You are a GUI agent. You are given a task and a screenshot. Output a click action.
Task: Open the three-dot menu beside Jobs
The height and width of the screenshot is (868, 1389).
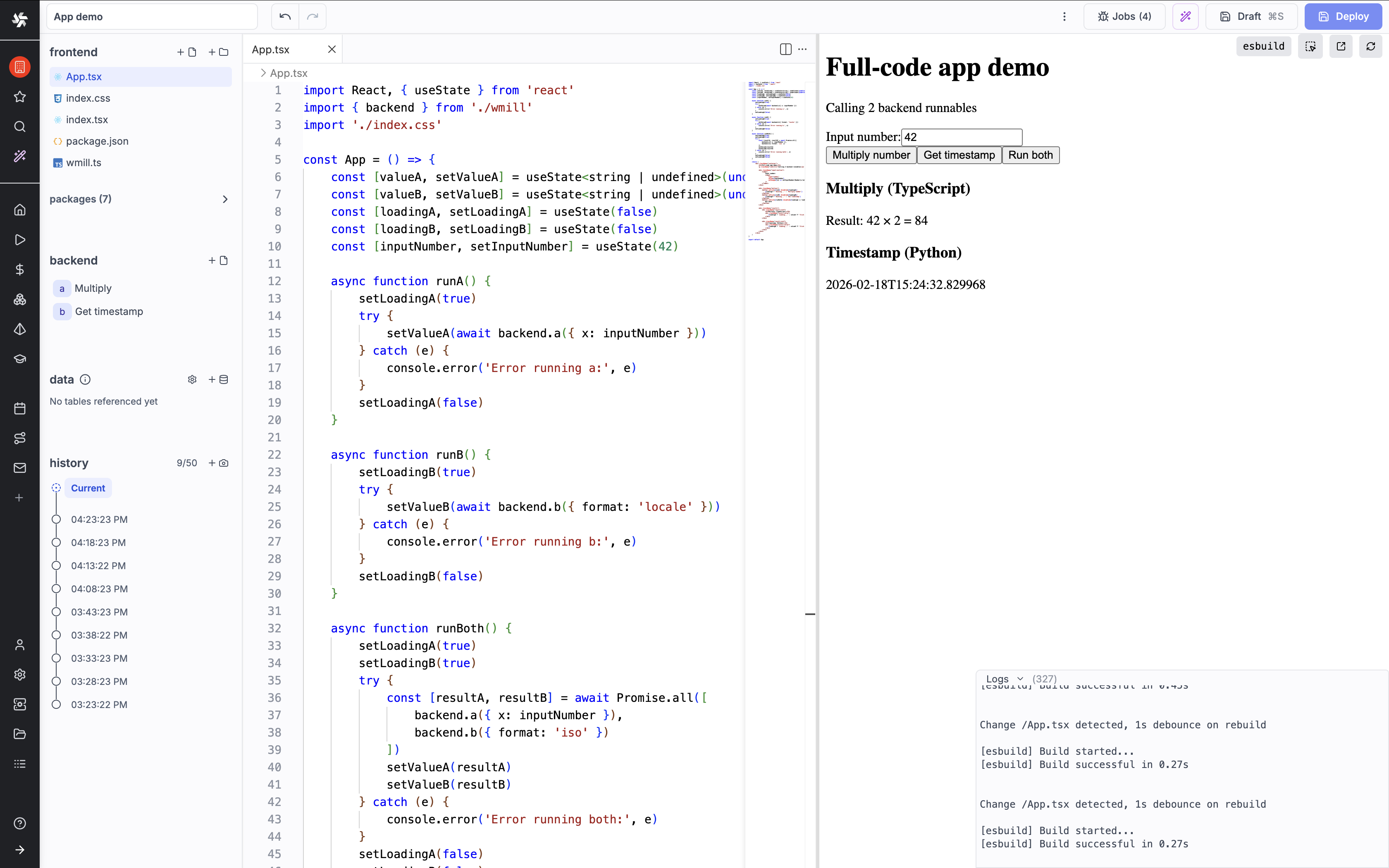click(x=1064, y=17)
